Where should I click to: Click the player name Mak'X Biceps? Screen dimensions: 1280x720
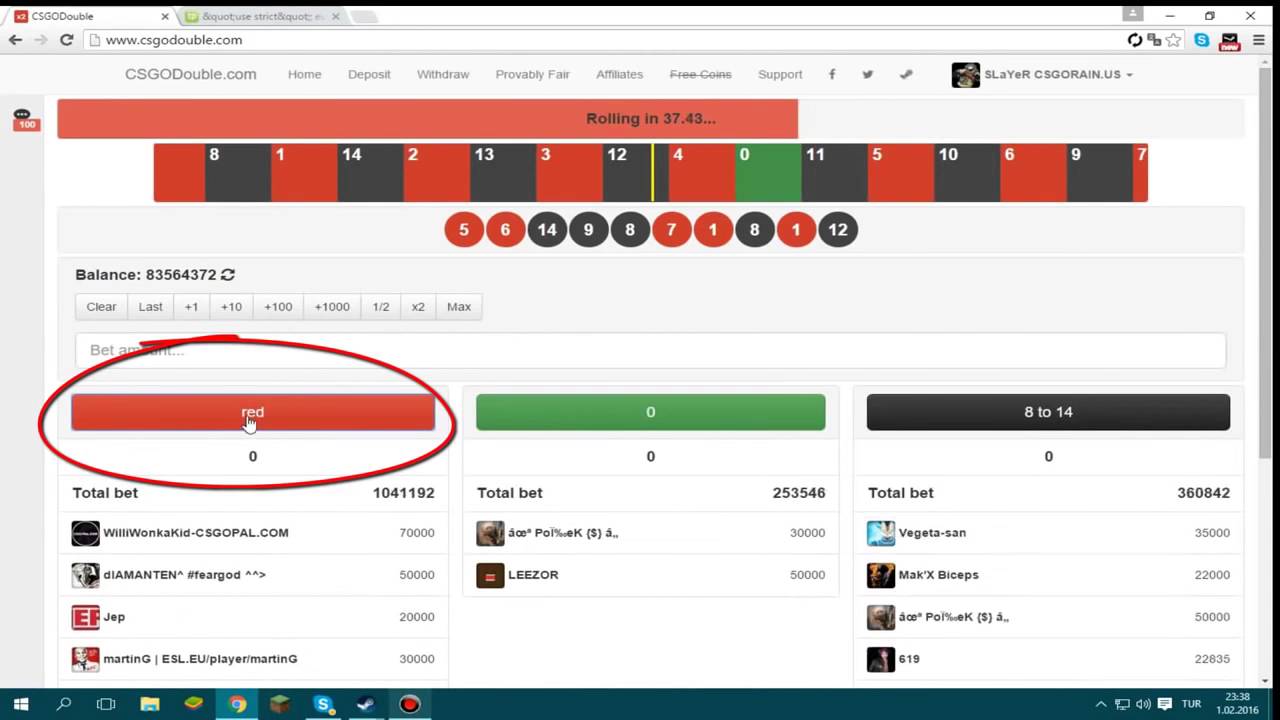point(938,575)
